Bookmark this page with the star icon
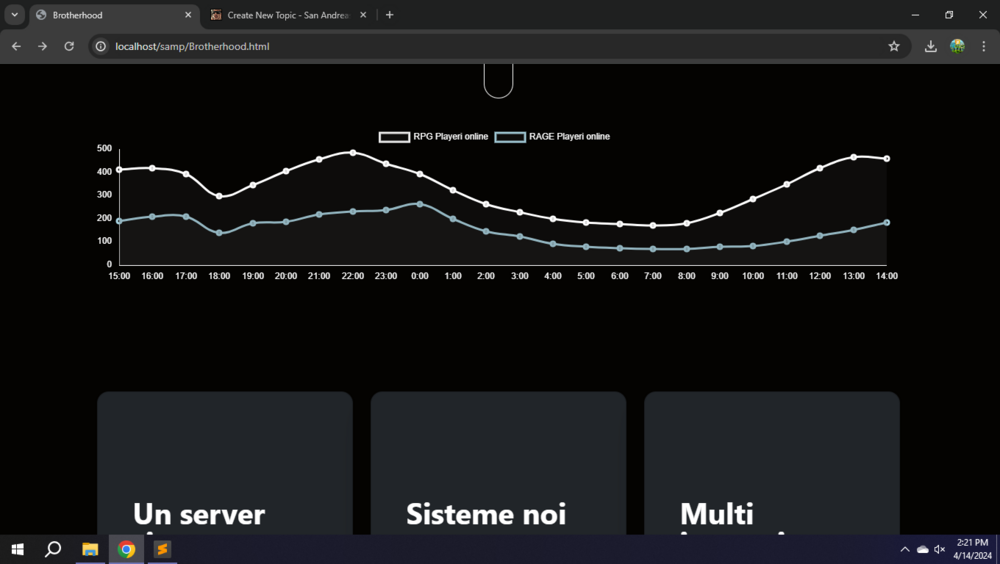This screenshot has width=1000, height=564. (x=894, y=46)
